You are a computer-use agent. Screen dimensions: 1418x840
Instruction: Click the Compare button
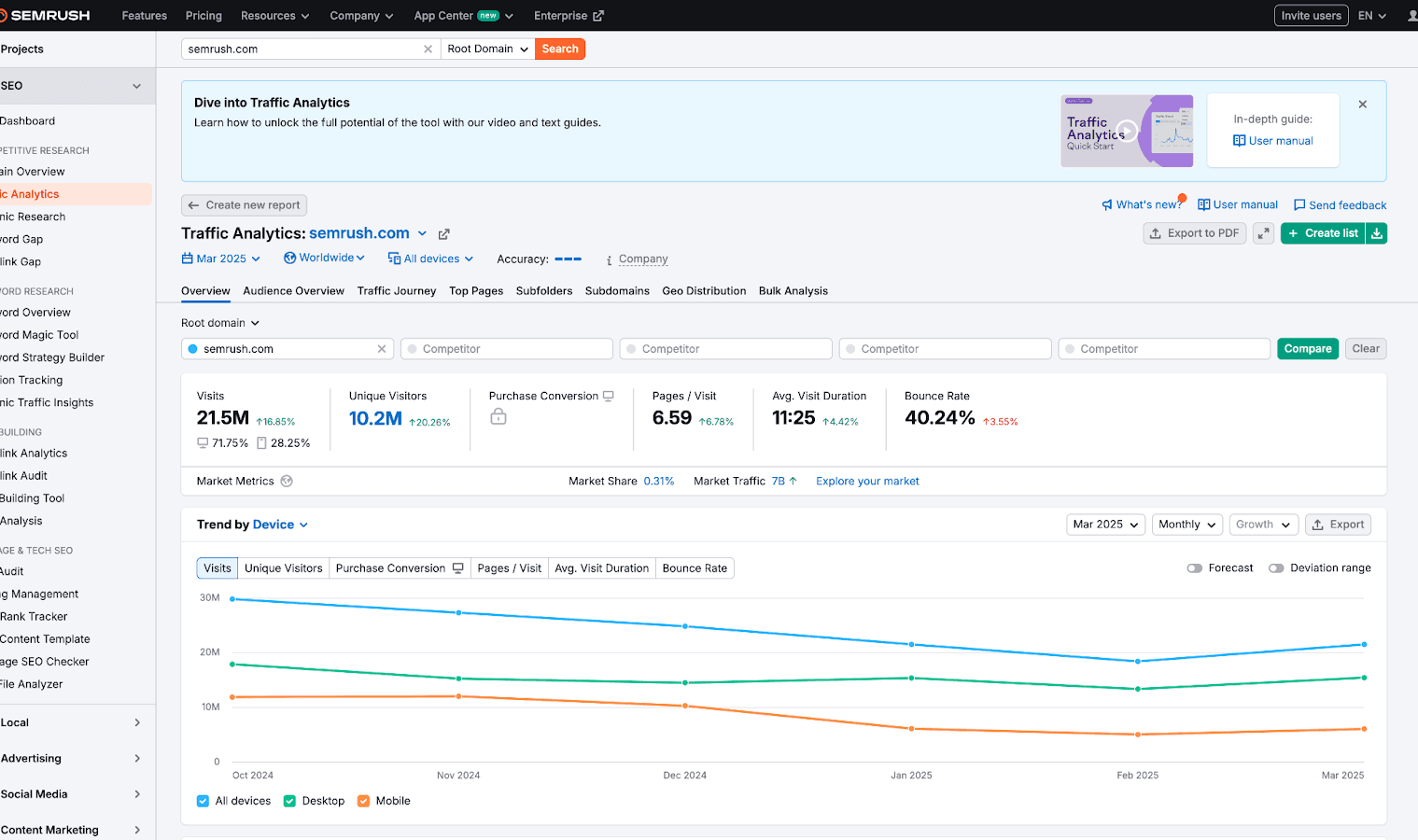click(x=1307, y=348)
